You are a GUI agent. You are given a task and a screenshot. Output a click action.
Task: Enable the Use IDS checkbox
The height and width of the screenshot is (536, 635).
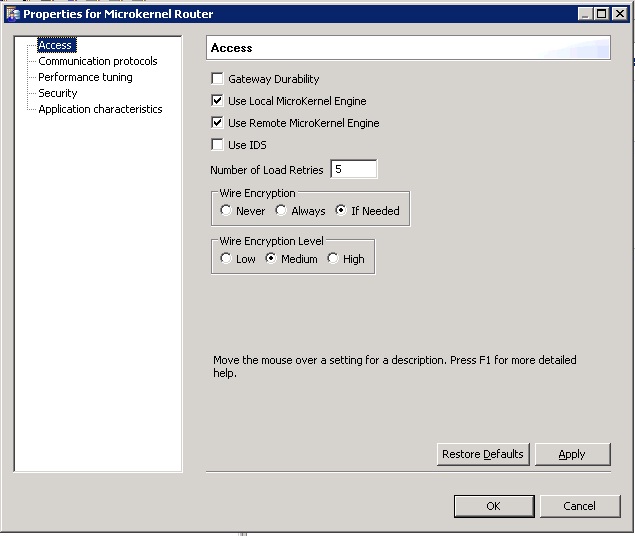(x=217, y=144)
